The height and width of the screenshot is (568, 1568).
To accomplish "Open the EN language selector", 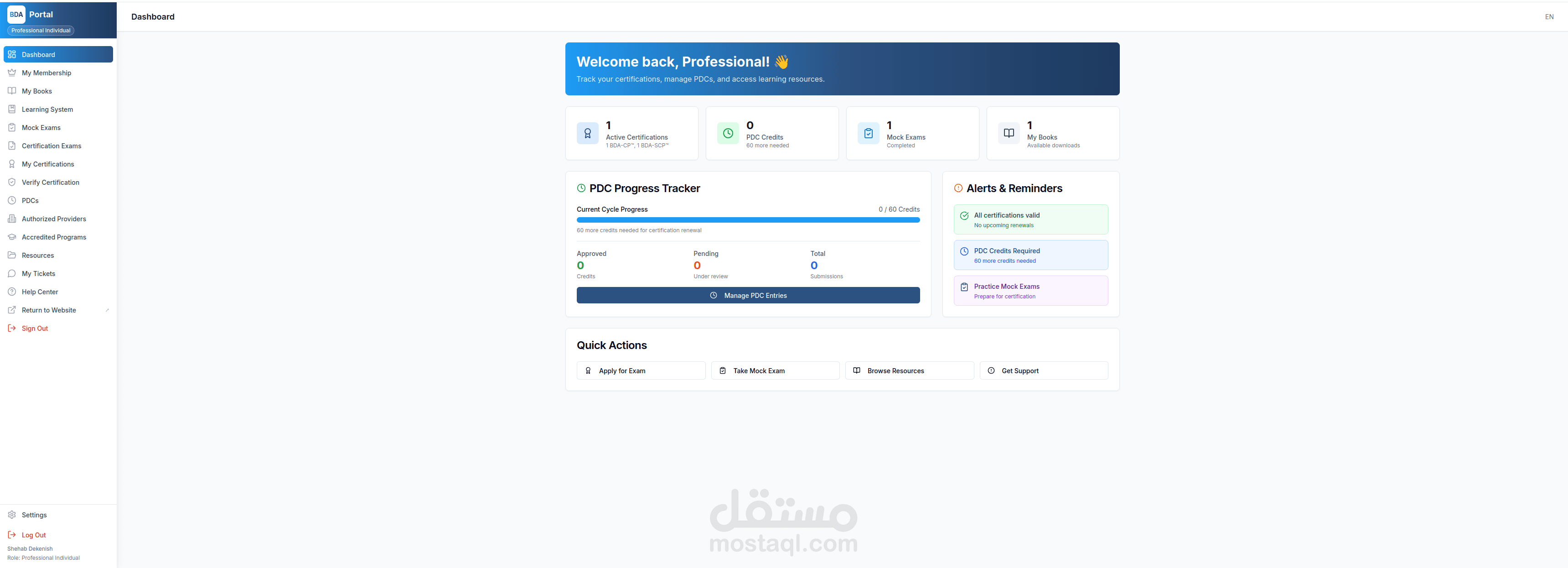I will click(x=1548, y=17).
